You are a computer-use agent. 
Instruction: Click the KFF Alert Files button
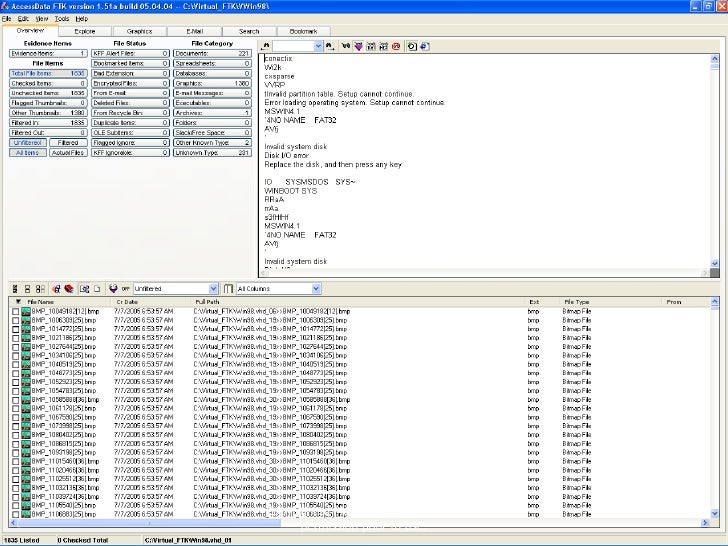click(x=130, y=53)
